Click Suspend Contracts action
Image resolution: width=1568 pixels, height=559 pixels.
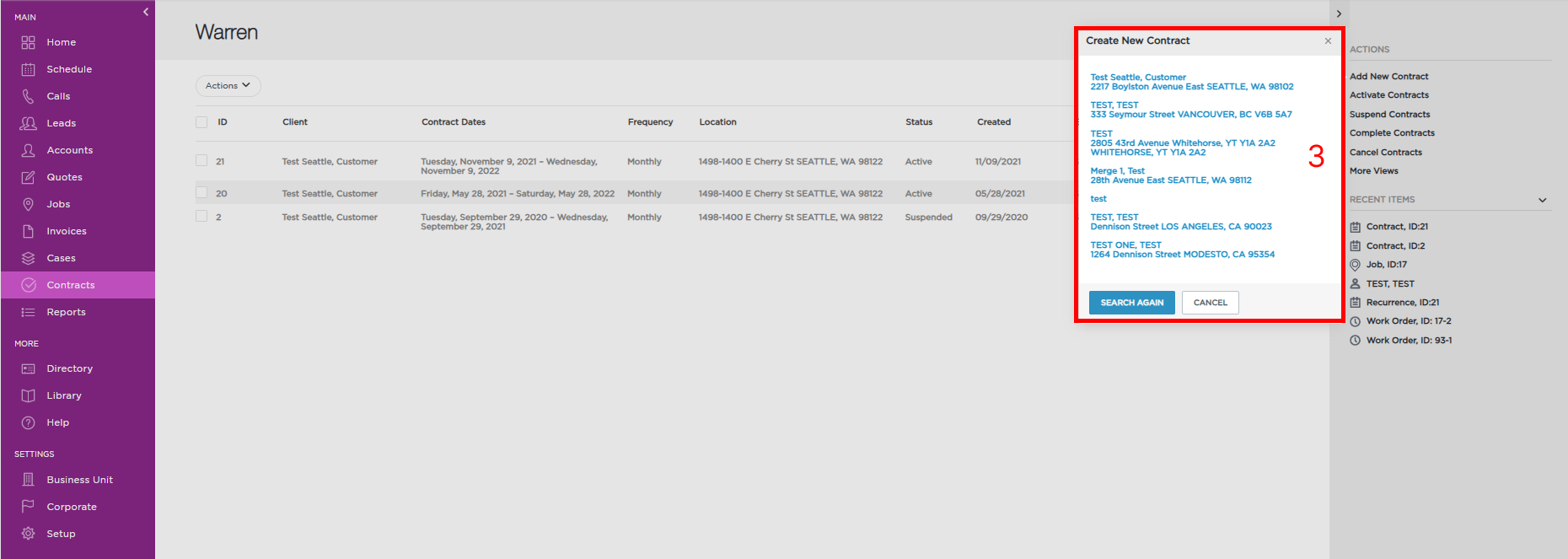(1389, 115)
